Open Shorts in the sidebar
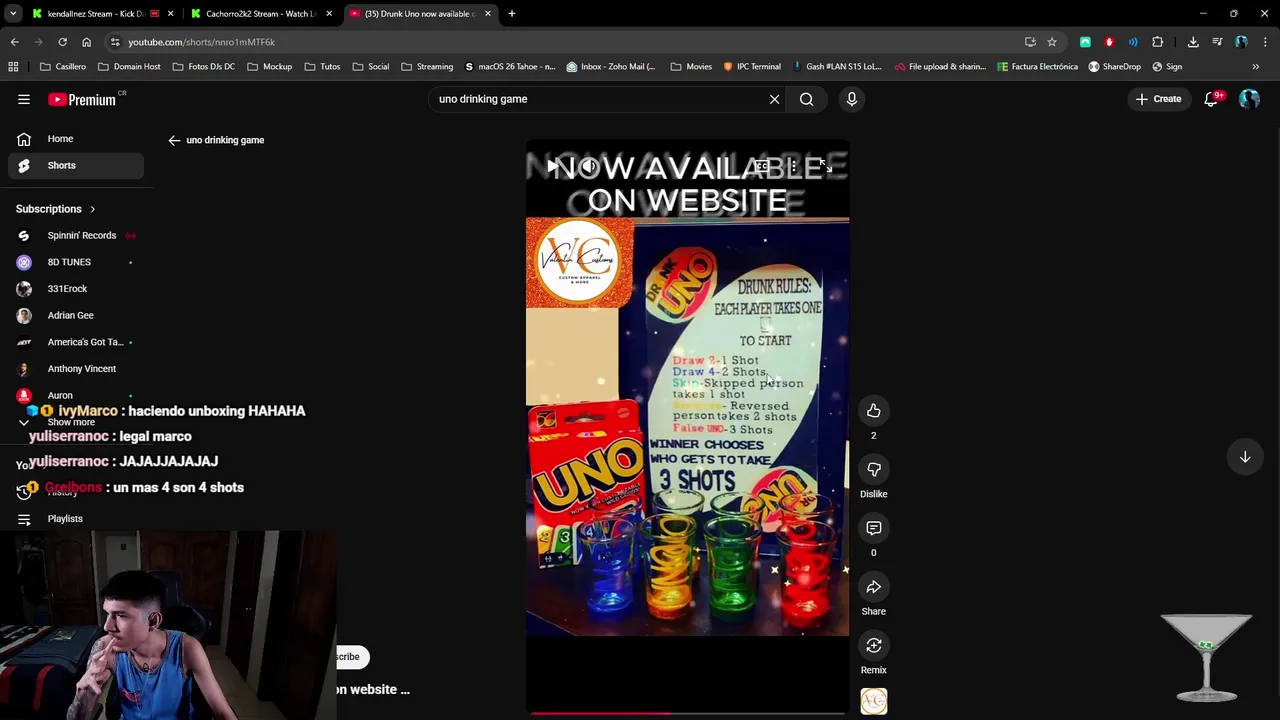This screenshot has width=1280, height=720. point(76,165)
